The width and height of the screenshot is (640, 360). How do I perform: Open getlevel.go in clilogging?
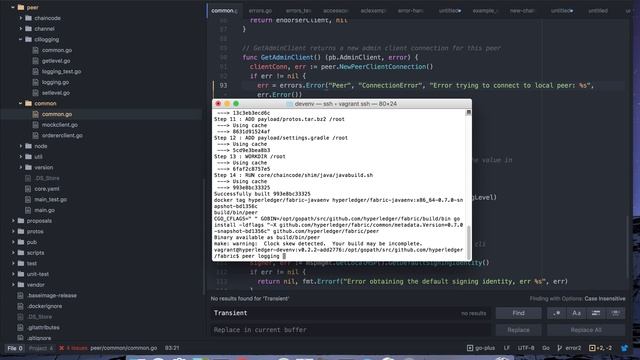[x=56, y=61]
